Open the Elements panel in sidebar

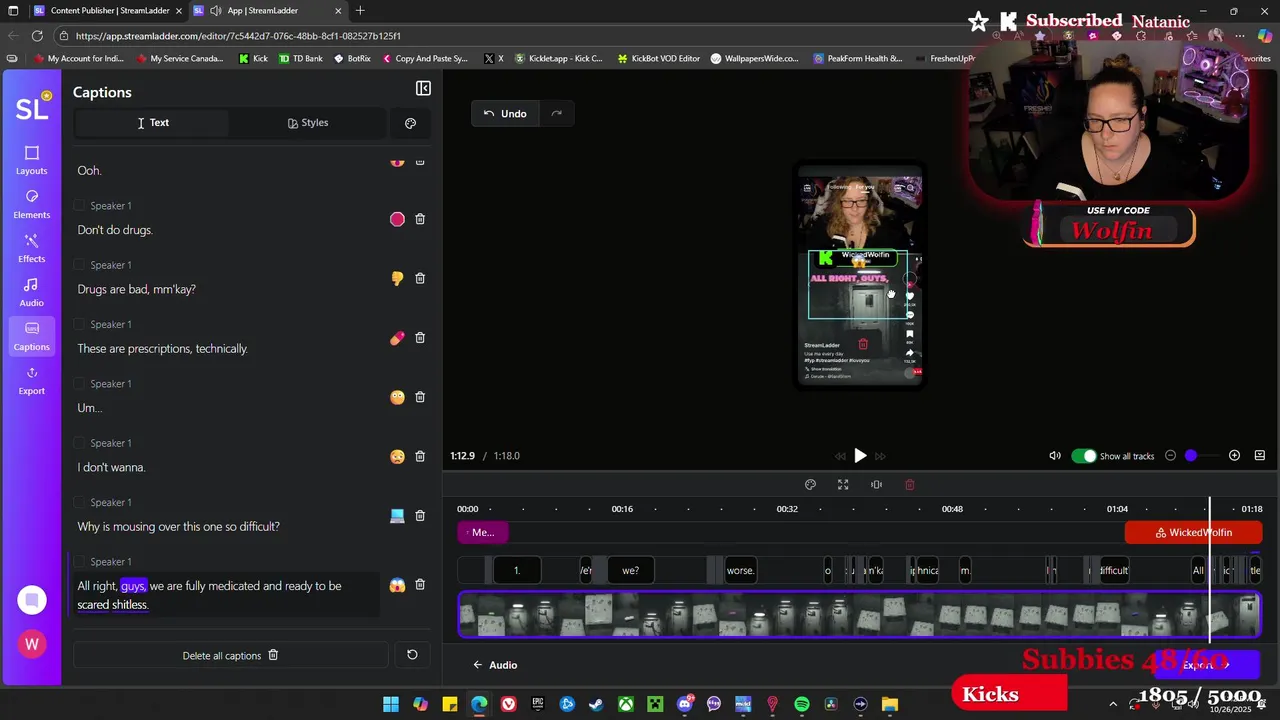click(x=31, y=204)
